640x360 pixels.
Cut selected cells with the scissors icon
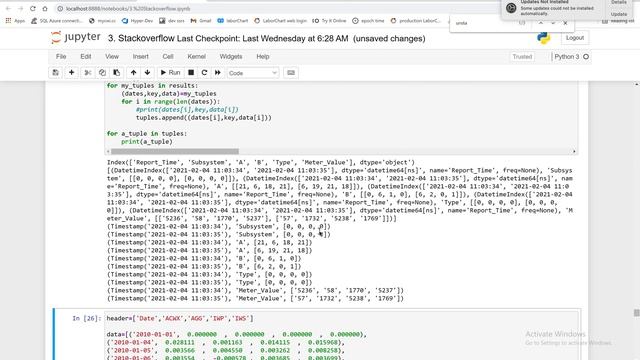click(87, 73)
